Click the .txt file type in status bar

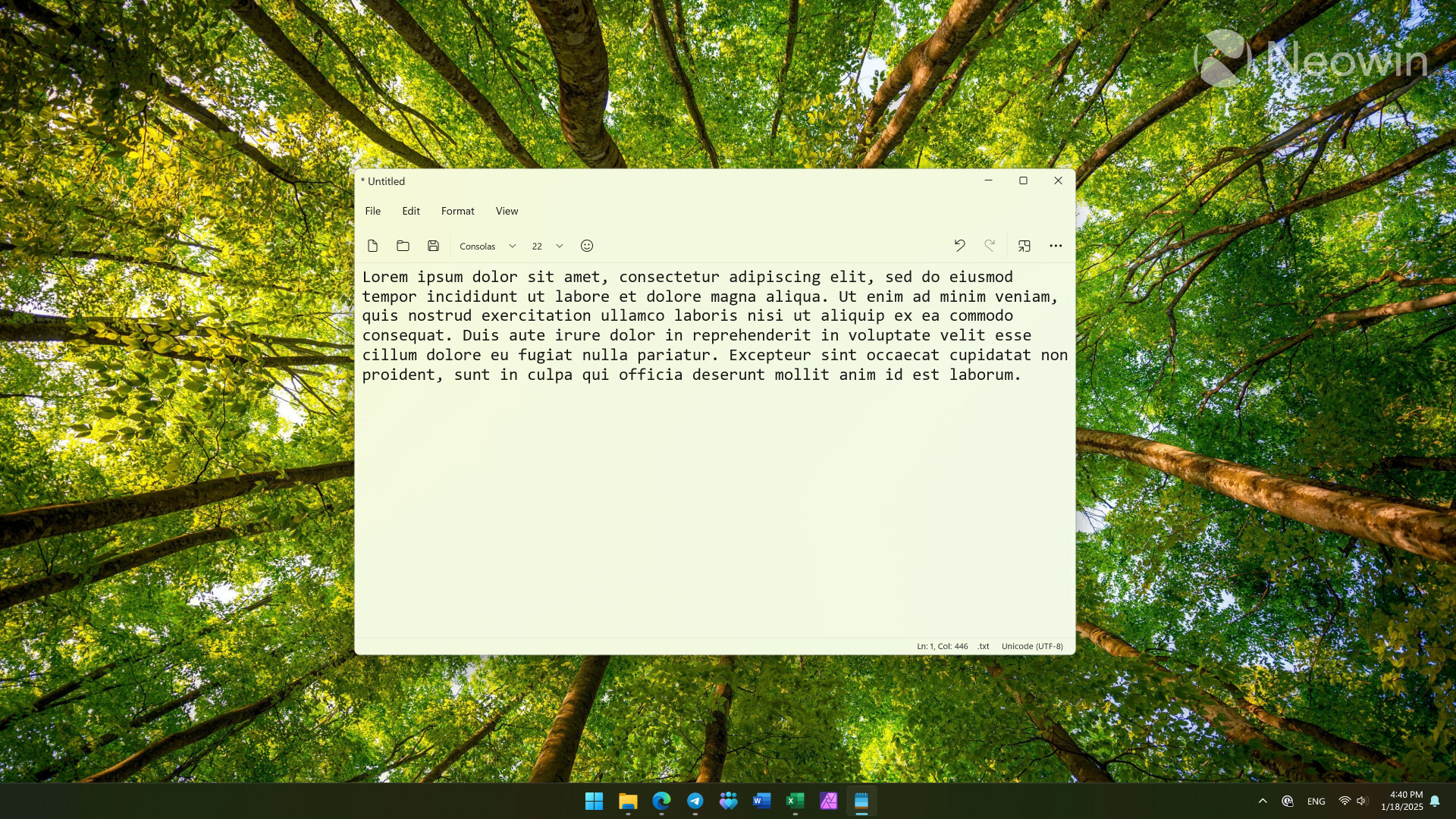[x=984, y=646]
